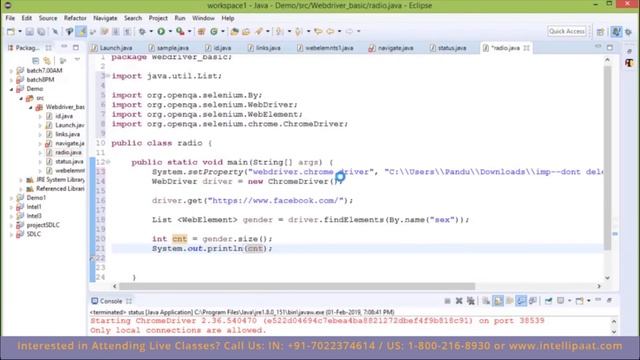Viewport: 640px width, 360px height.
Task: Expand the SDLC project node
Action: [11, 234]
